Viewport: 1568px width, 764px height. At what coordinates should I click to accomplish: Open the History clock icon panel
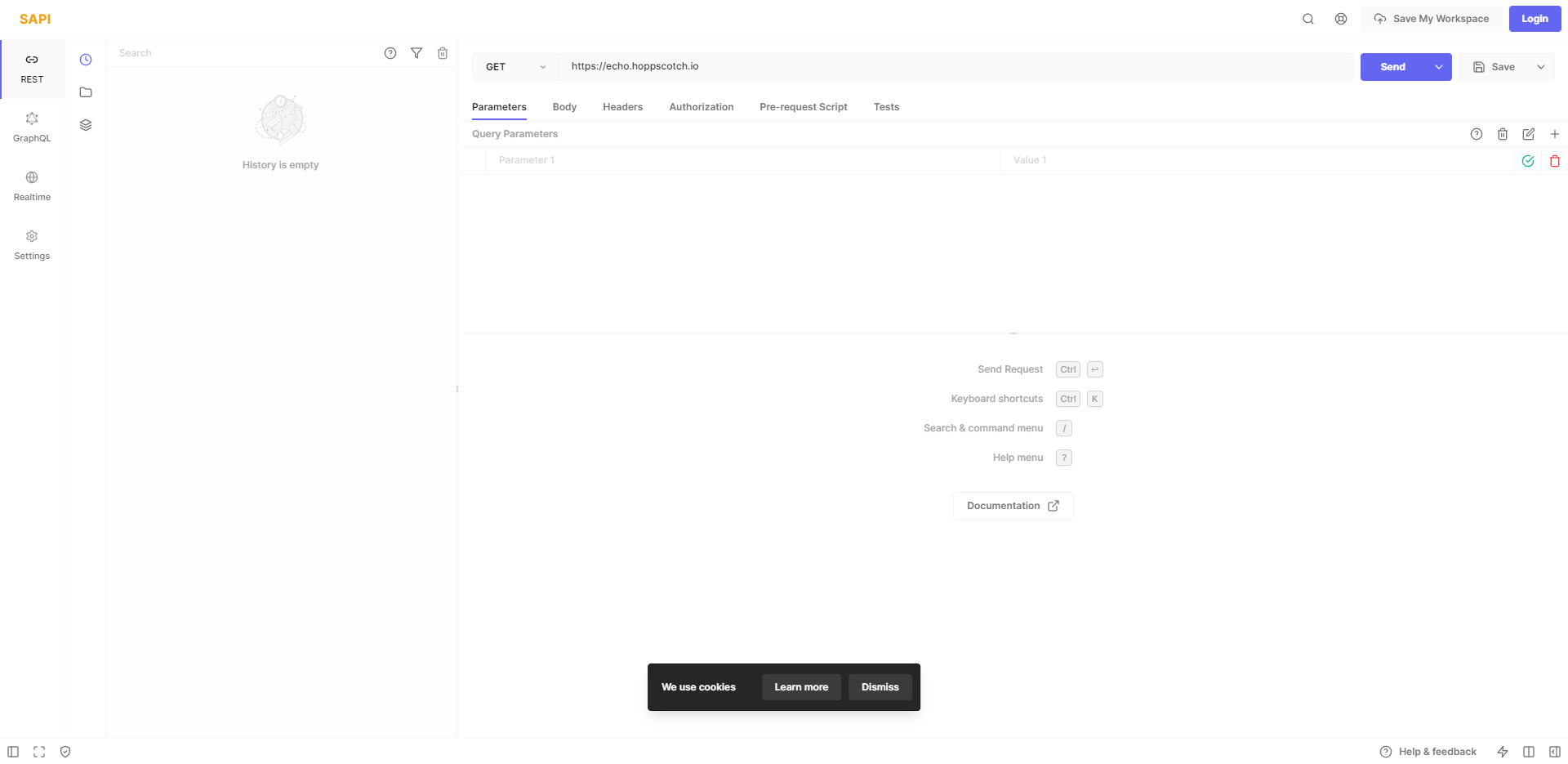tap(86, 60)
